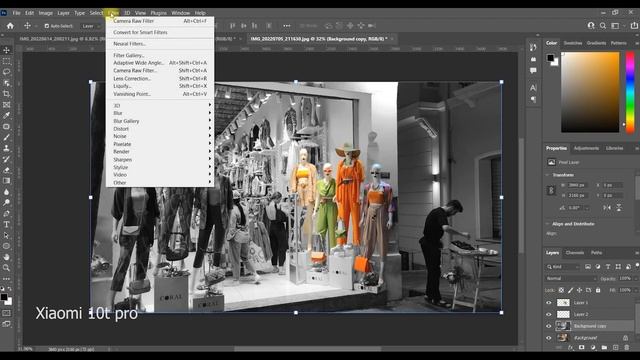640x360 pixels.
Task: Select the Brush tool
Action: 7,138
